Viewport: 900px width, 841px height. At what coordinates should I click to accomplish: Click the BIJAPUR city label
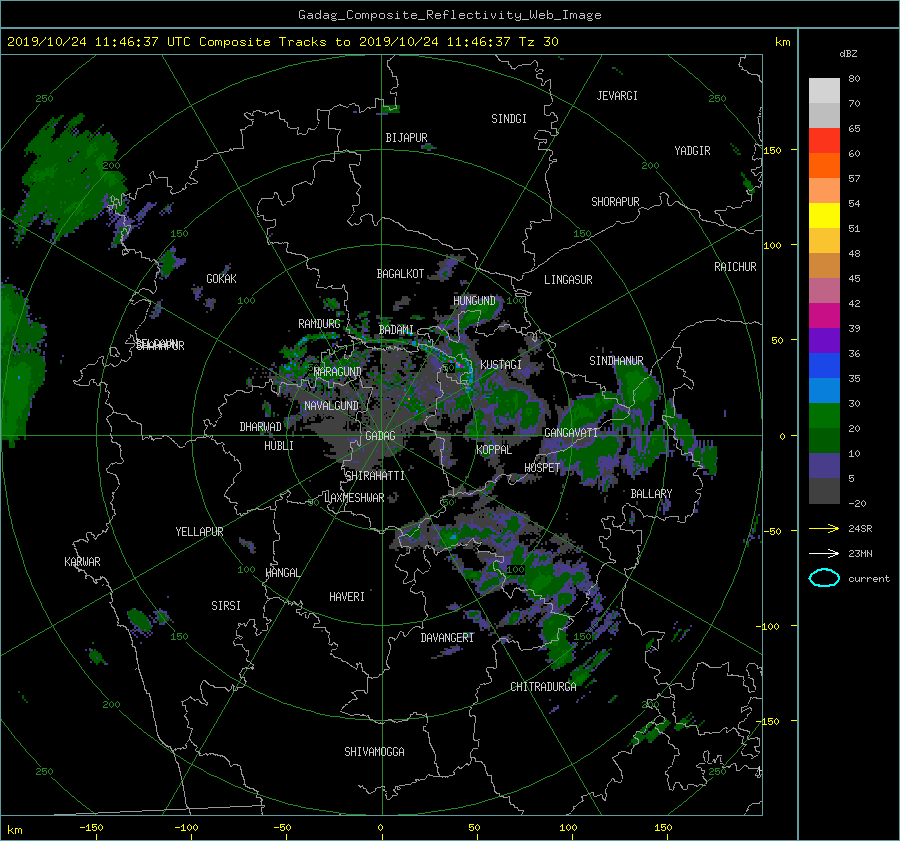406,138
